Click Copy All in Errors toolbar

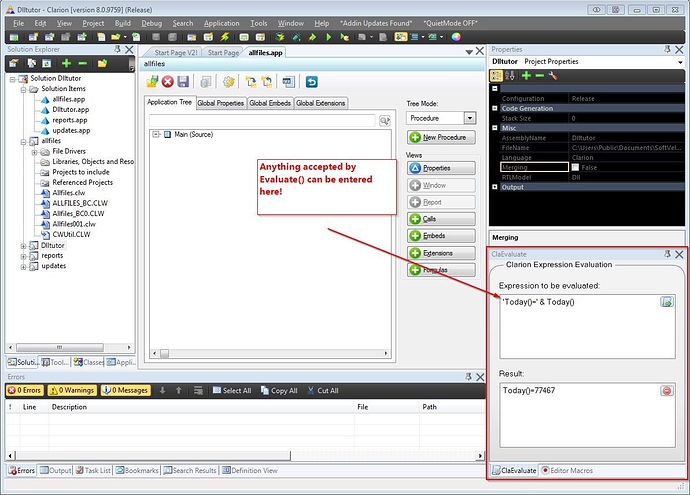click(x=279, y=390)
